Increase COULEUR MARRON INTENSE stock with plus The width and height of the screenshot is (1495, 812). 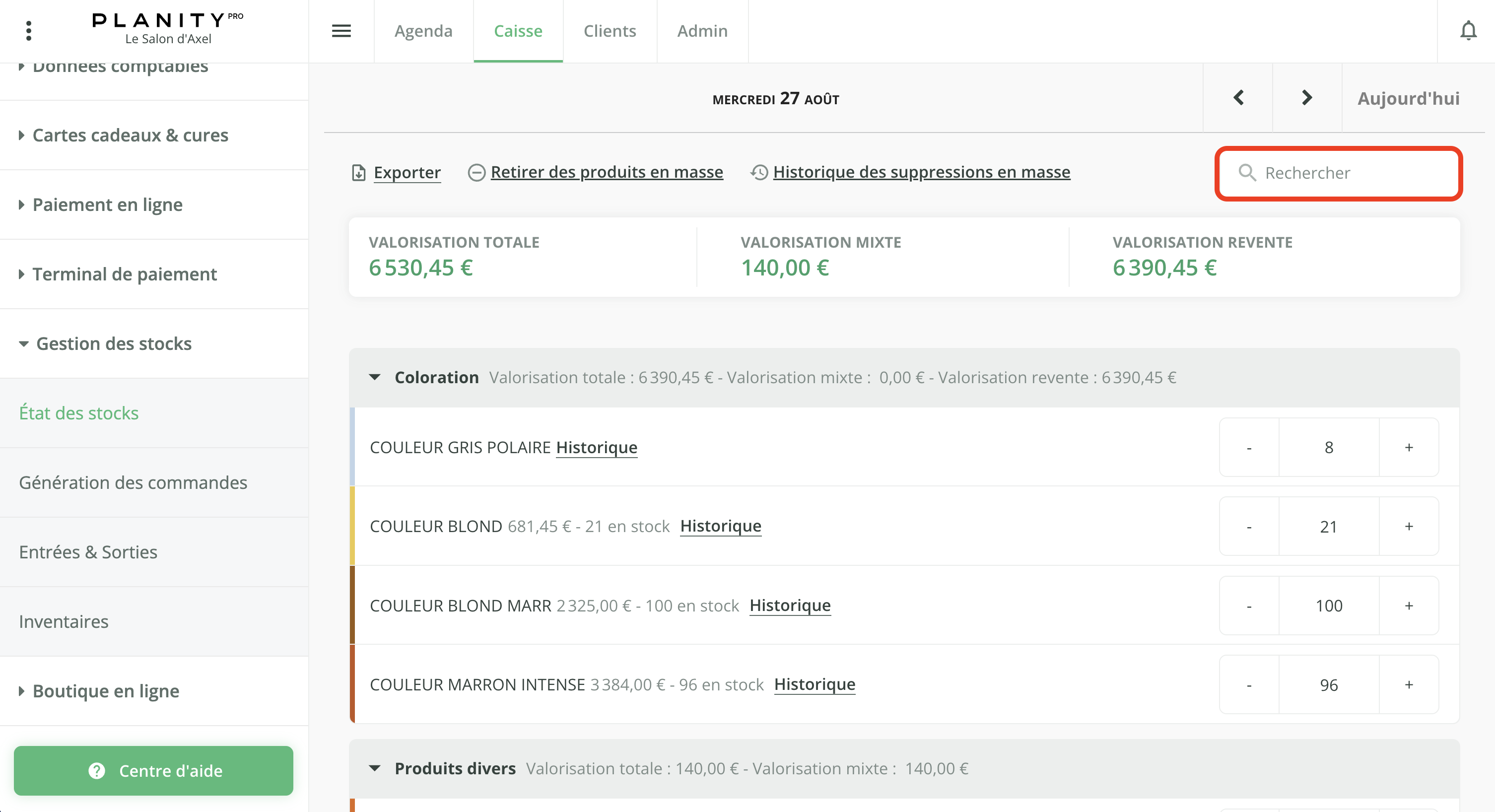pos(1409,684)
